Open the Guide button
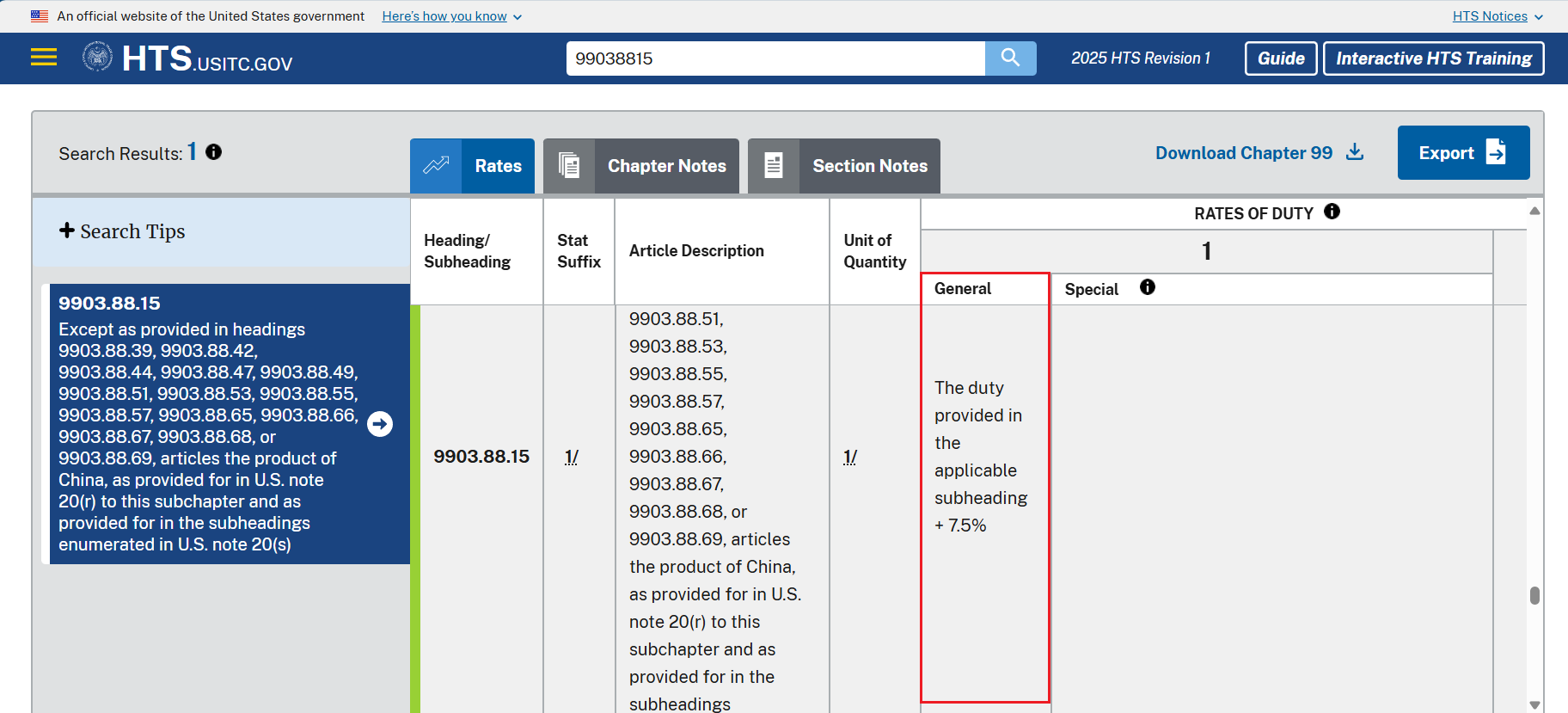 (1280, 58)
